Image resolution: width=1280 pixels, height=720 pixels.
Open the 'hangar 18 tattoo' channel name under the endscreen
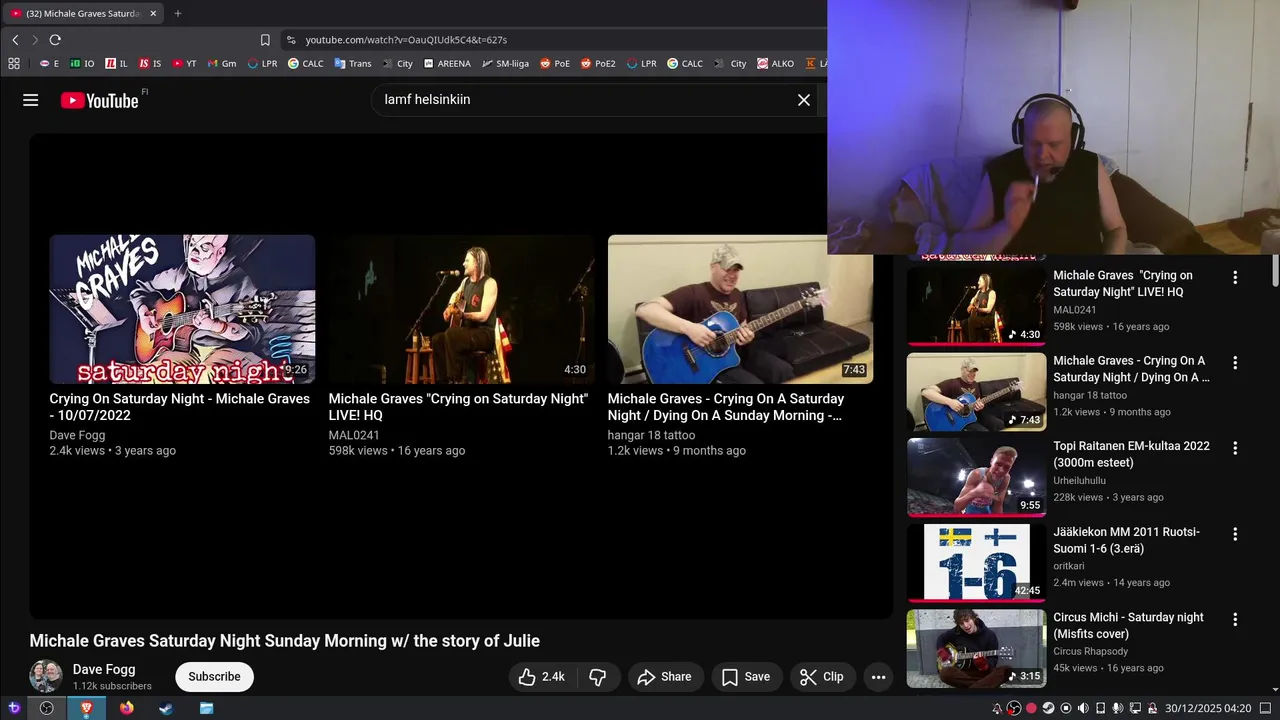(651, 435)
